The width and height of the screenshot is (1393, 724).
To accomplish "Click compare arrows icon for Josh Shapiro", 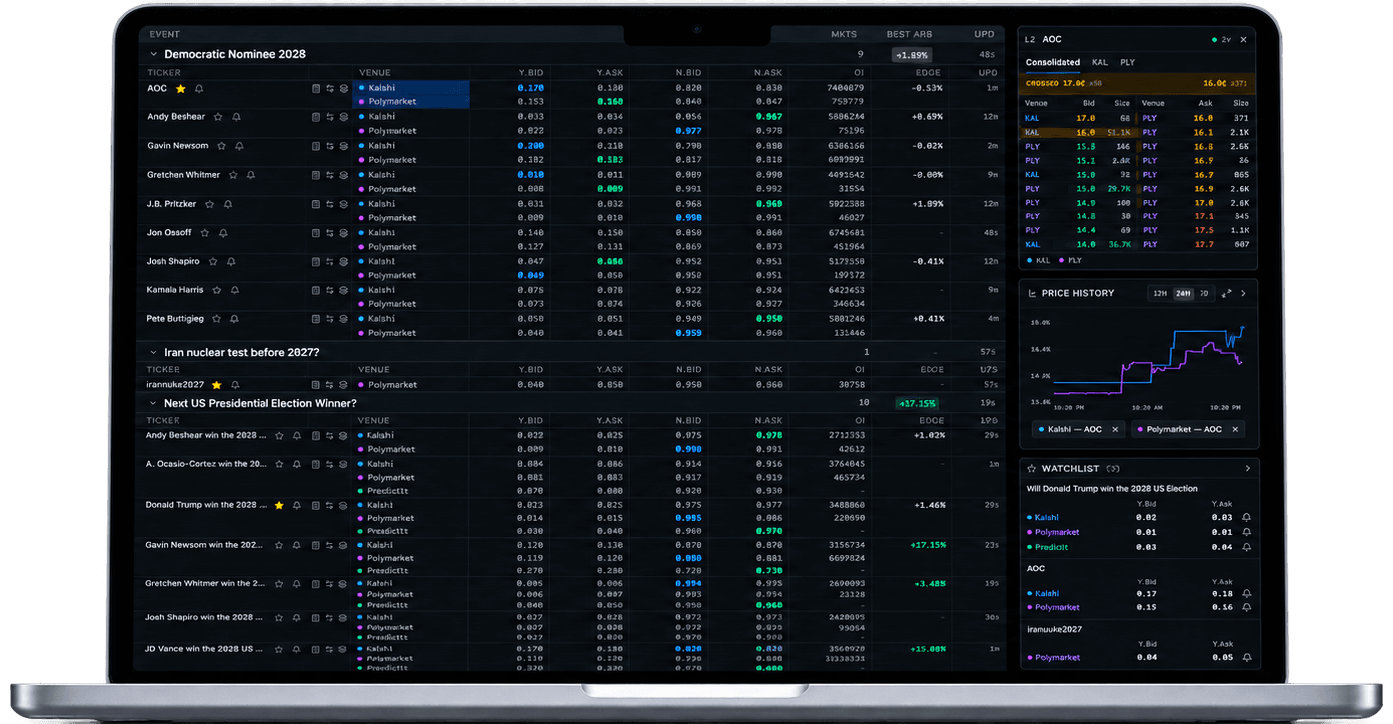I will click(329, 262).
